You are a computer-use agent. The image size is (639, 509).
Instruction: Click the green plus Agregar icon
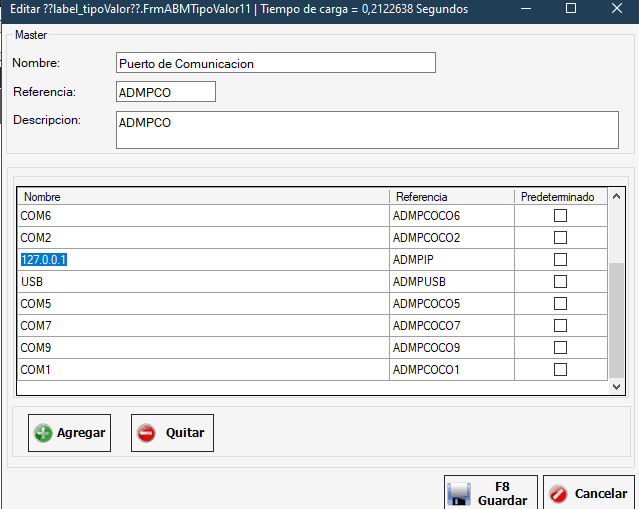pyautogui.click(x=43, y=433)
